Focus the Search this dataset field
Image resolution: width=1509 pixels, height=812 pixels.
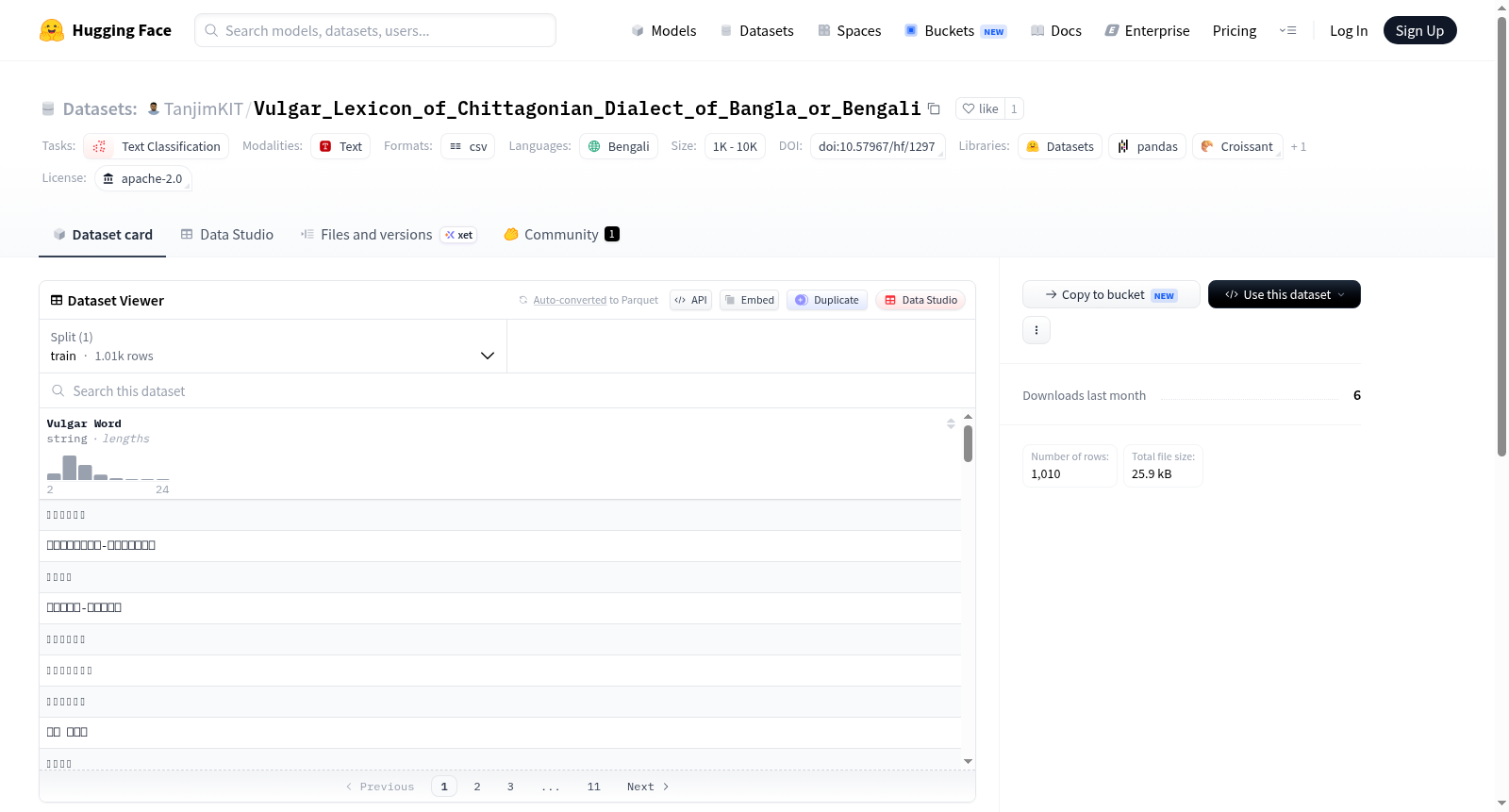tap(507, 390)
